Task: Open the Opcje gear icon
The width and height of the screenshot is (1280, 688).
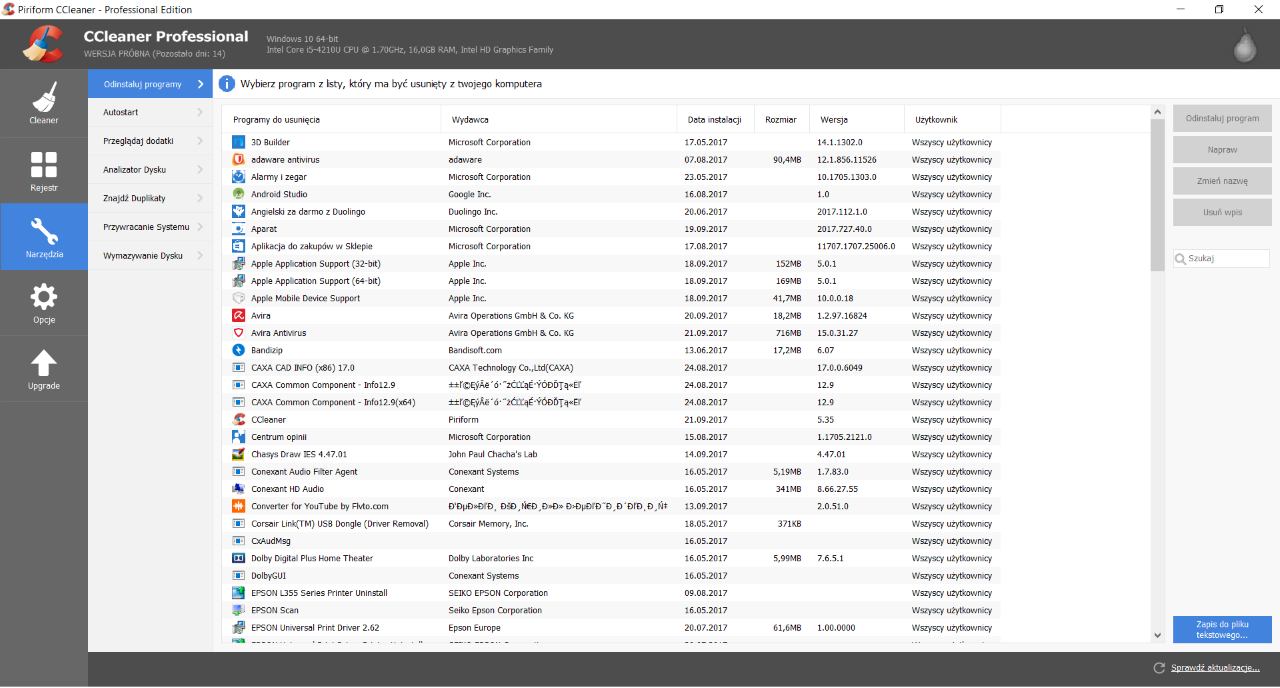Action: point(43,297)
